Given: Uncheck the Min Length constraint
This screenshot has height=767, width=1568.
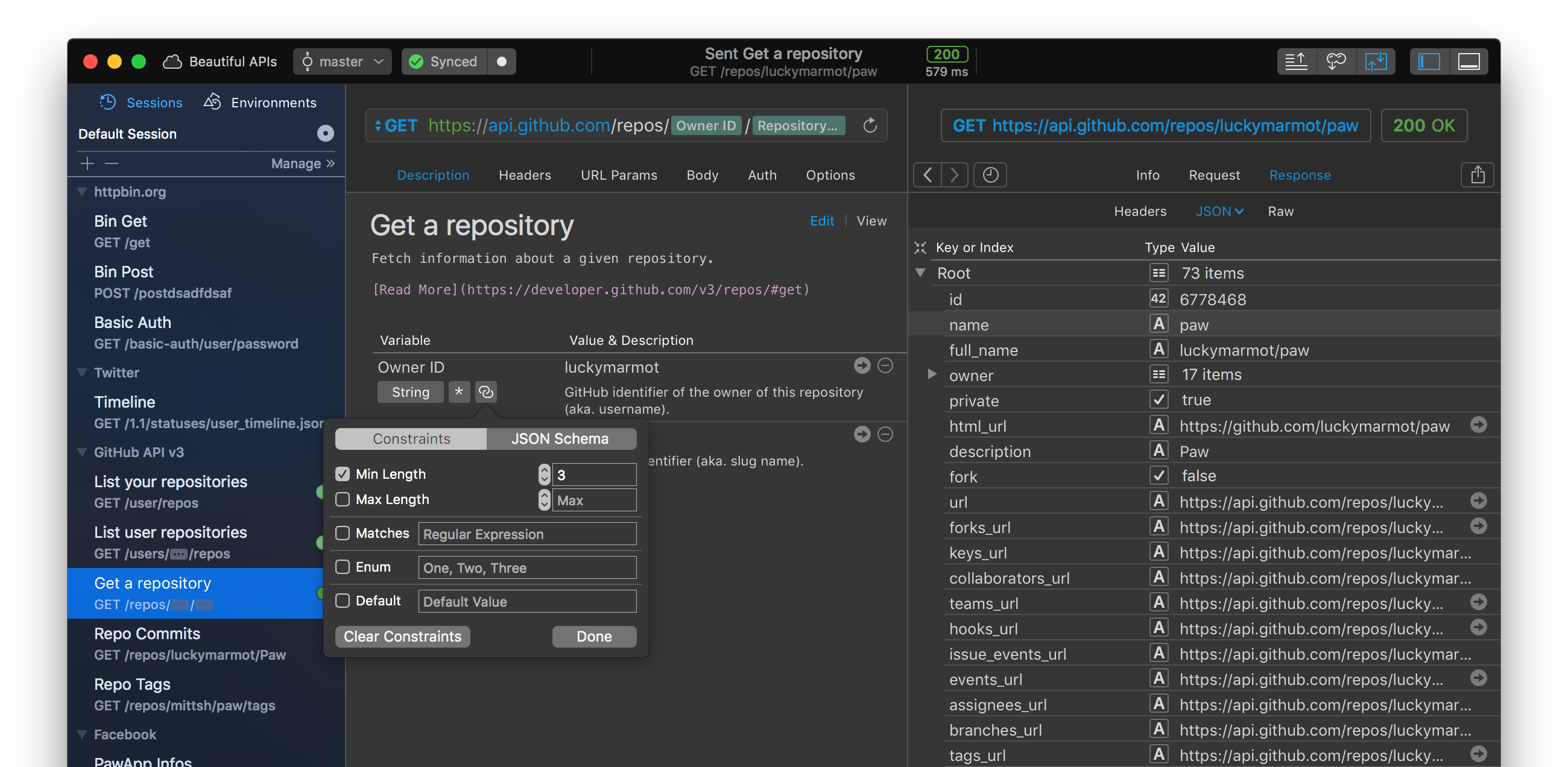Looking at the screenshot, I should 343,473.
